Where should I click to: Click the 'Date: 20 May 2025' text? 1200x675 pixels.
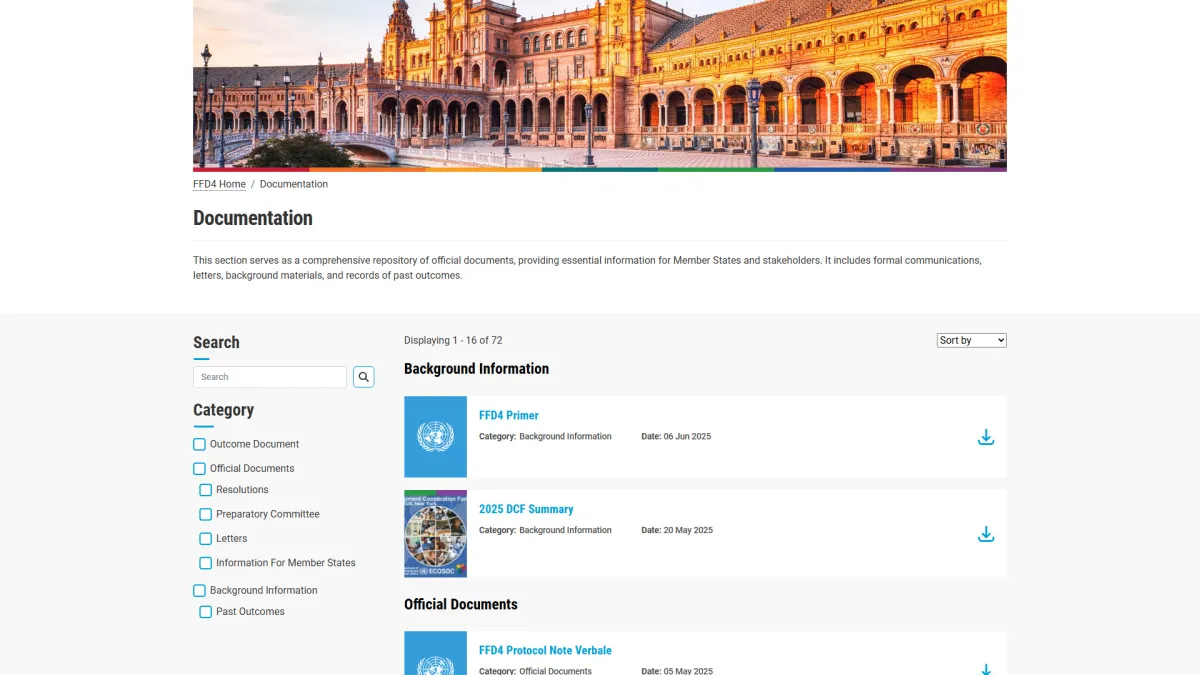point(677,530)
